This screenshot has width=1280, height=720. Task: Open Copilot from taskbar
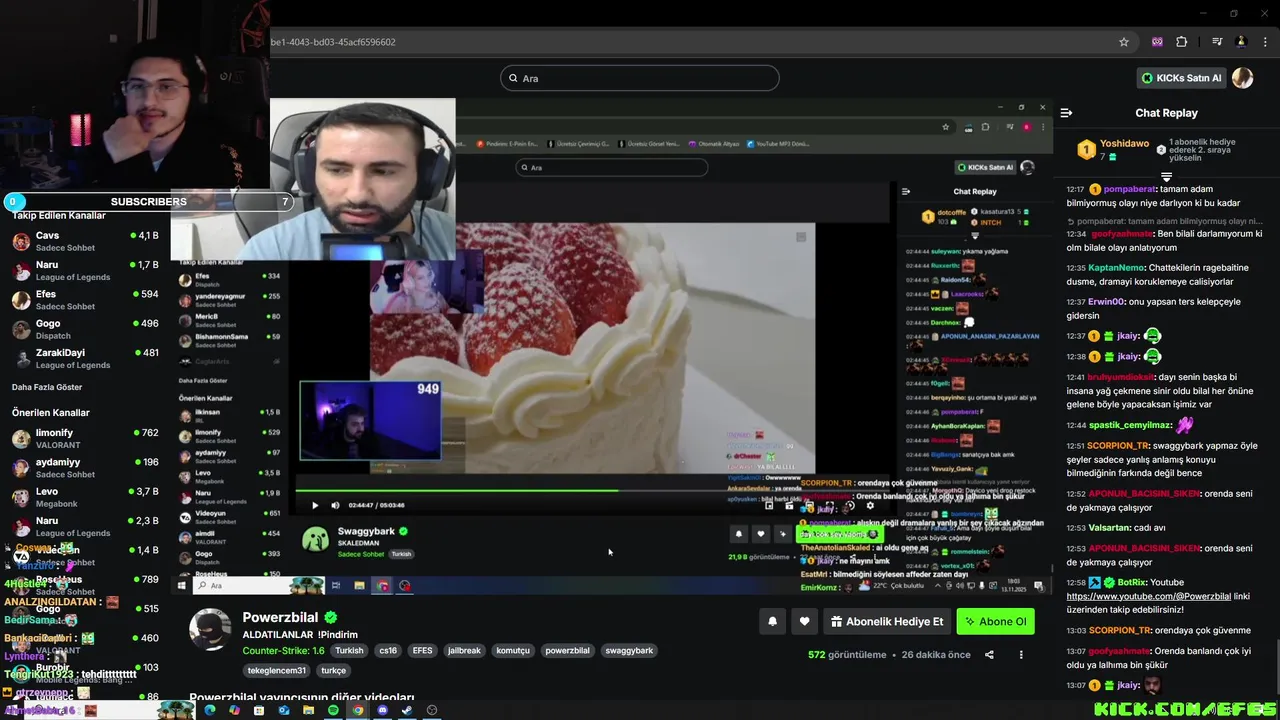234,710
